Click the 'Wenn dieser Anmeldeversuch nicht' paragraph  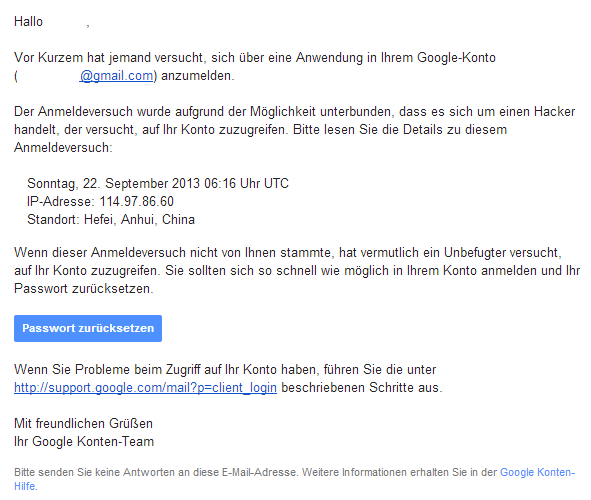click(x=297, y=271)
